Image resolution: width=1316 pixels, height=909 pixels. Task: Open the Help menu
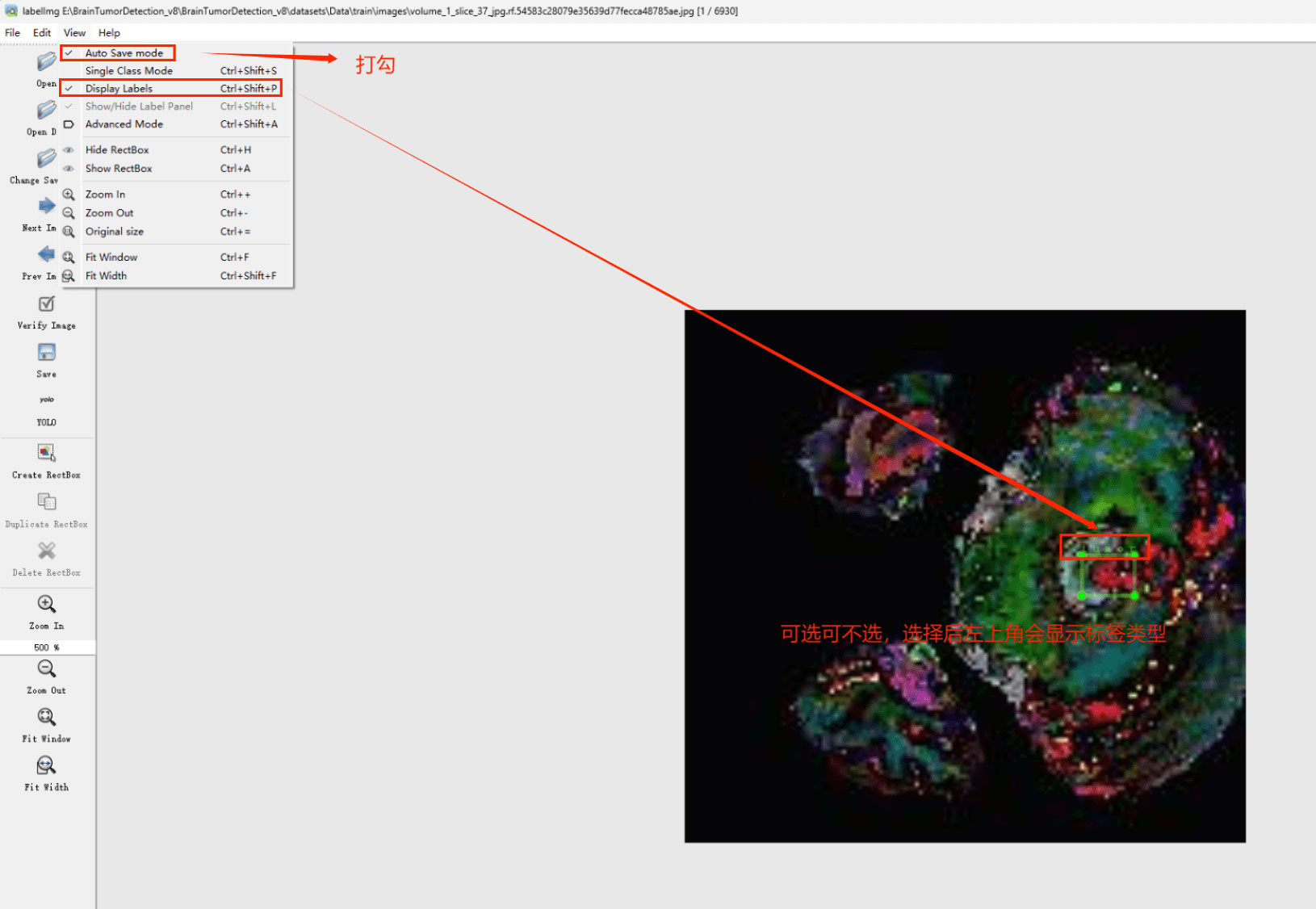point(109,33)
